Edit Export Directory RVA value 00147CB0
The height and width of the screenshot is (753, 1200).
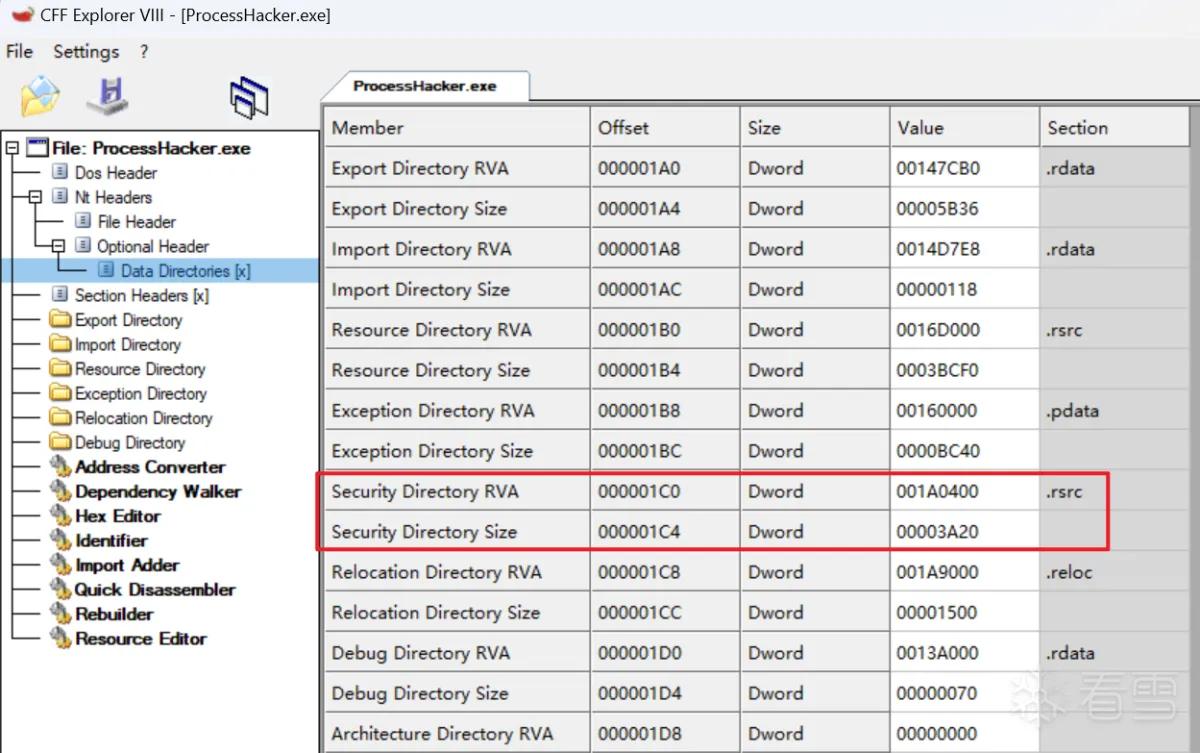(965, 168)
